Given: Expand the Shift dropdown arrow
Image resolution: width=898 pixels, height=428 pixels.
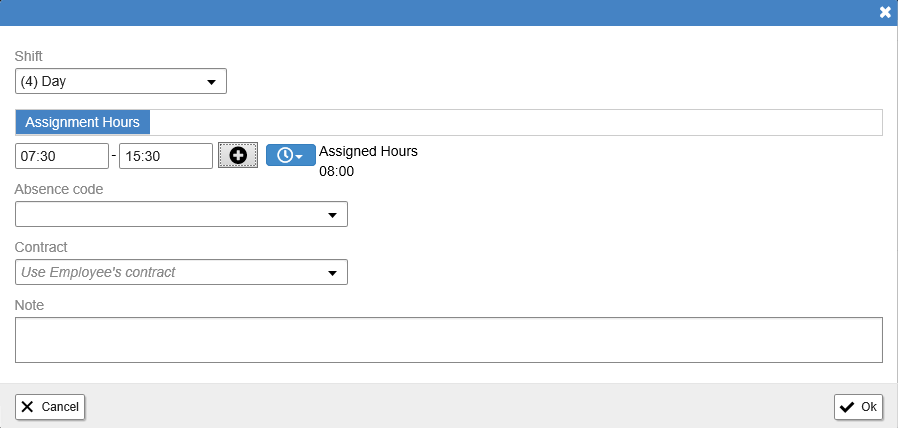Looking at the screenshot, I should click(x=211, y=82).
